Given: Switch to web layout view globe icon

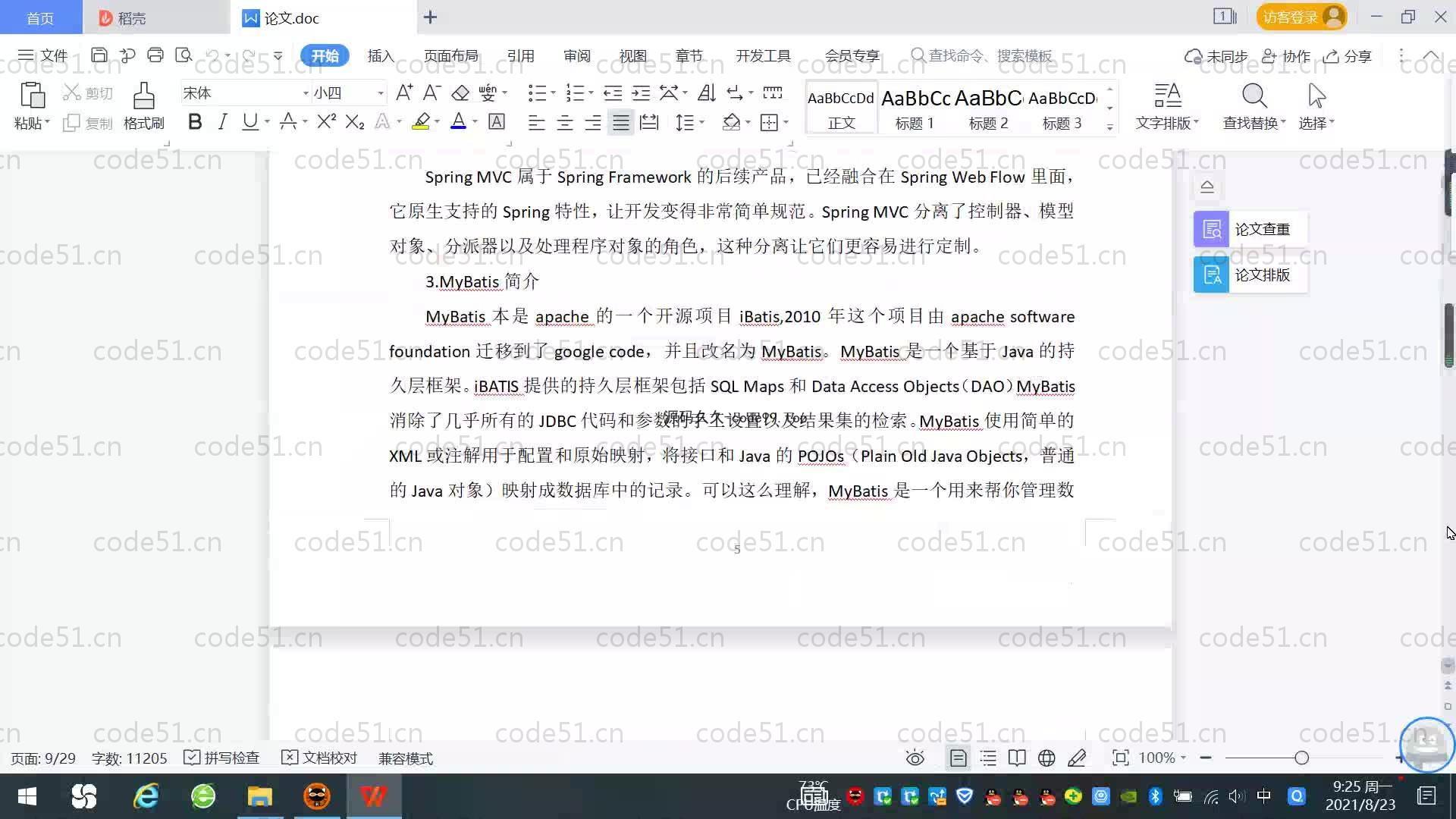Looking at the screenshot, I should (x=1046, y=758).
